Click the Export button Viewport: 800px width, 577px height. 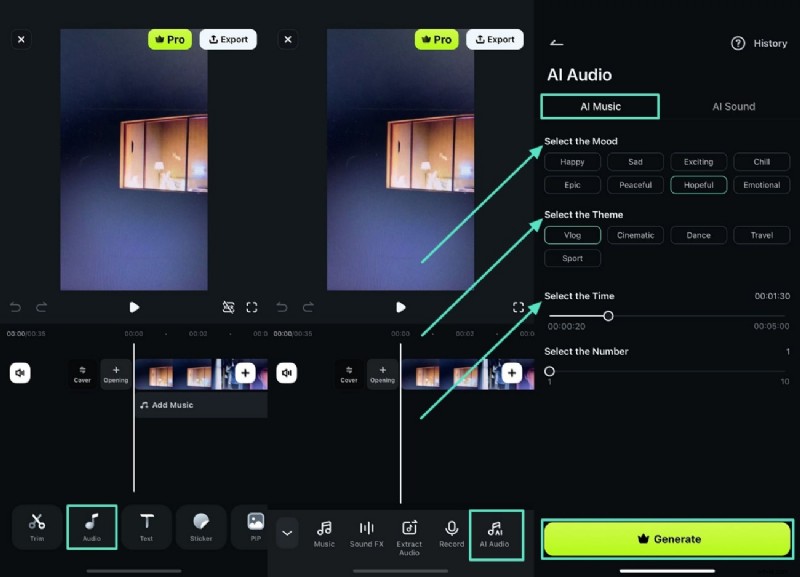[x=228, y=39]
